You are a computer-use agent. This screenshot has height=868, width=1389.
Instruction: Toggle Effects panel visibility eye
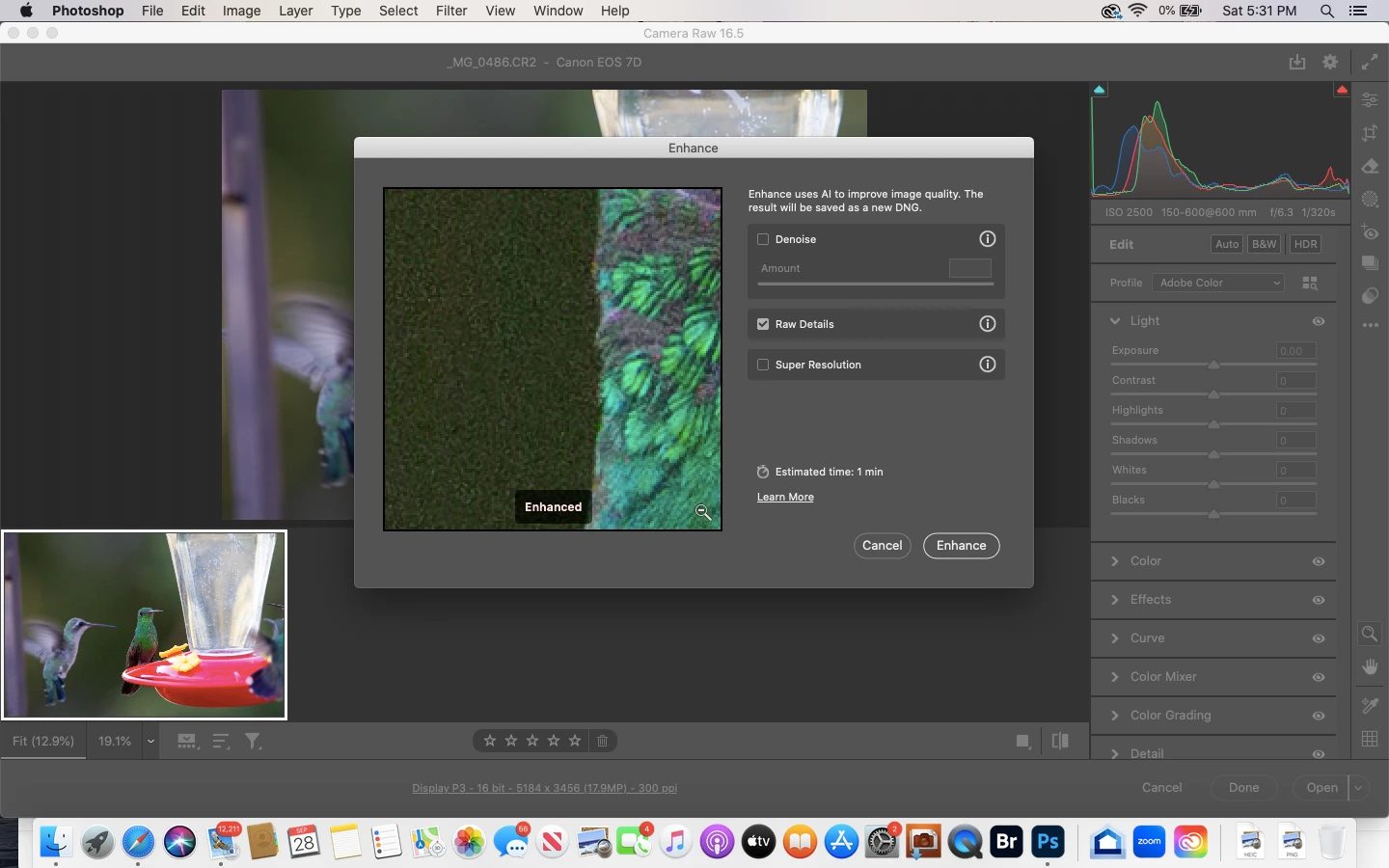(1319, 600)
